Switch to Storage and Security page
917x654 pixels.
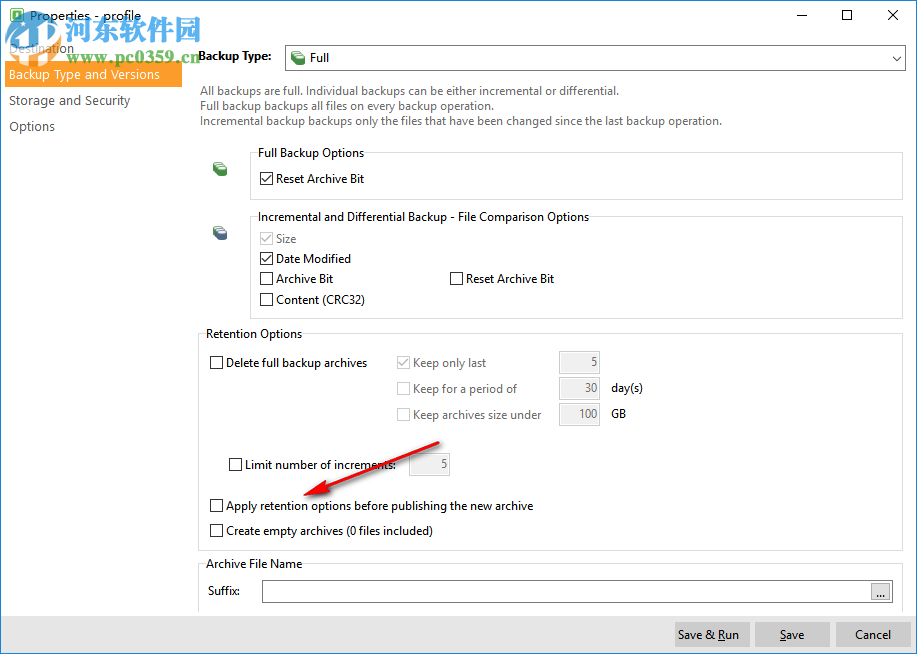(69, 100)
